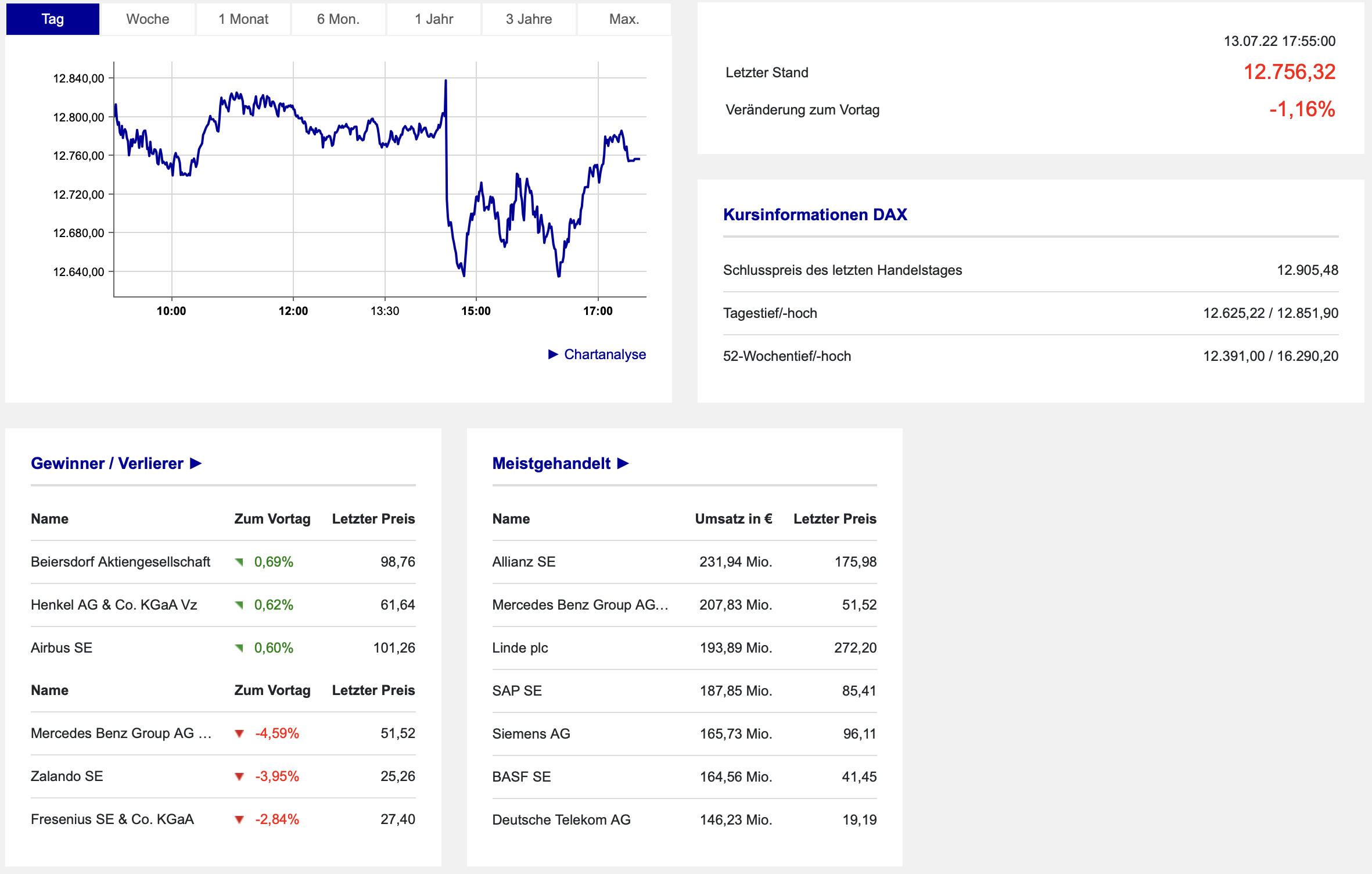Click the active Tag tab
Viewport: 1372px width, 874px height.
tap(52, 19)
